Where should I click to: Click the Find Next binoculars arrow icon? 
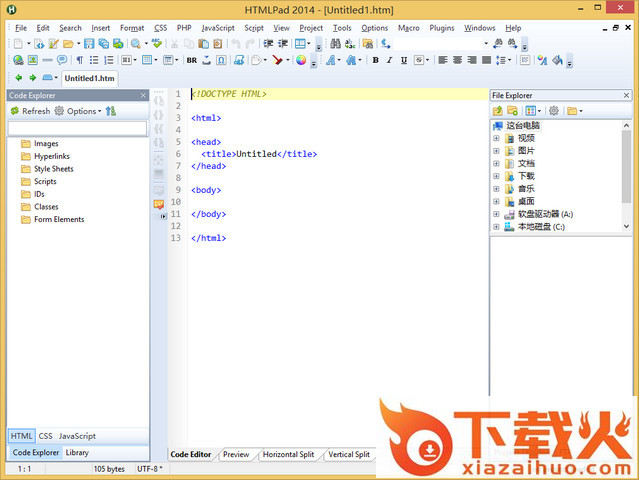512,44
